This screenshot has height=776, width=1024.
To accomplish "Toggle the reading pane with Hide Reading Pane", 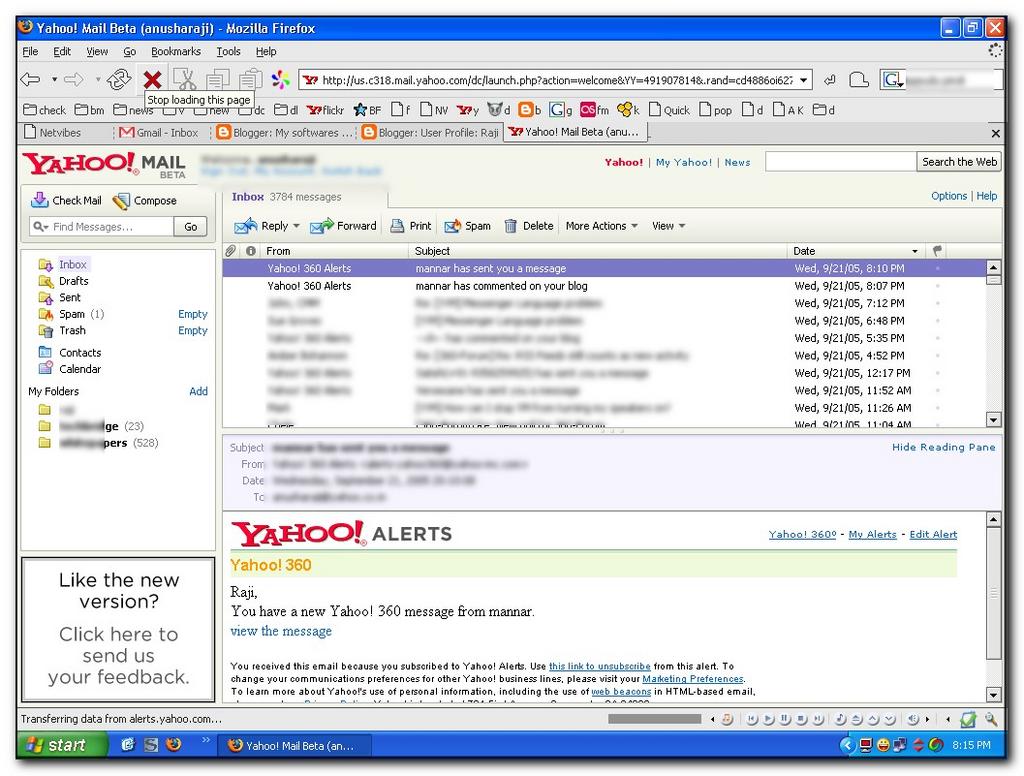I will (x=944, y=447).
